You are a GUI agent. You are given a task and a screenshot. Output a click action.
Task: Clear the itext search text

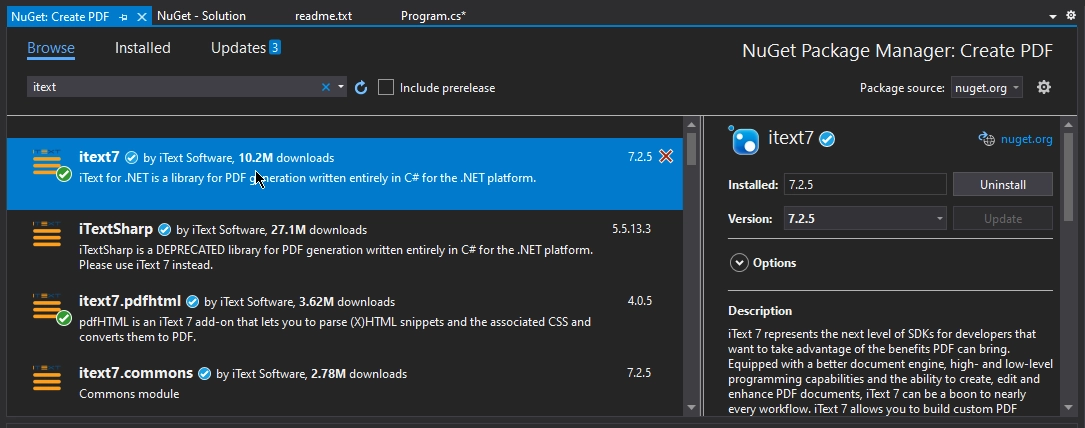(325, 88)
